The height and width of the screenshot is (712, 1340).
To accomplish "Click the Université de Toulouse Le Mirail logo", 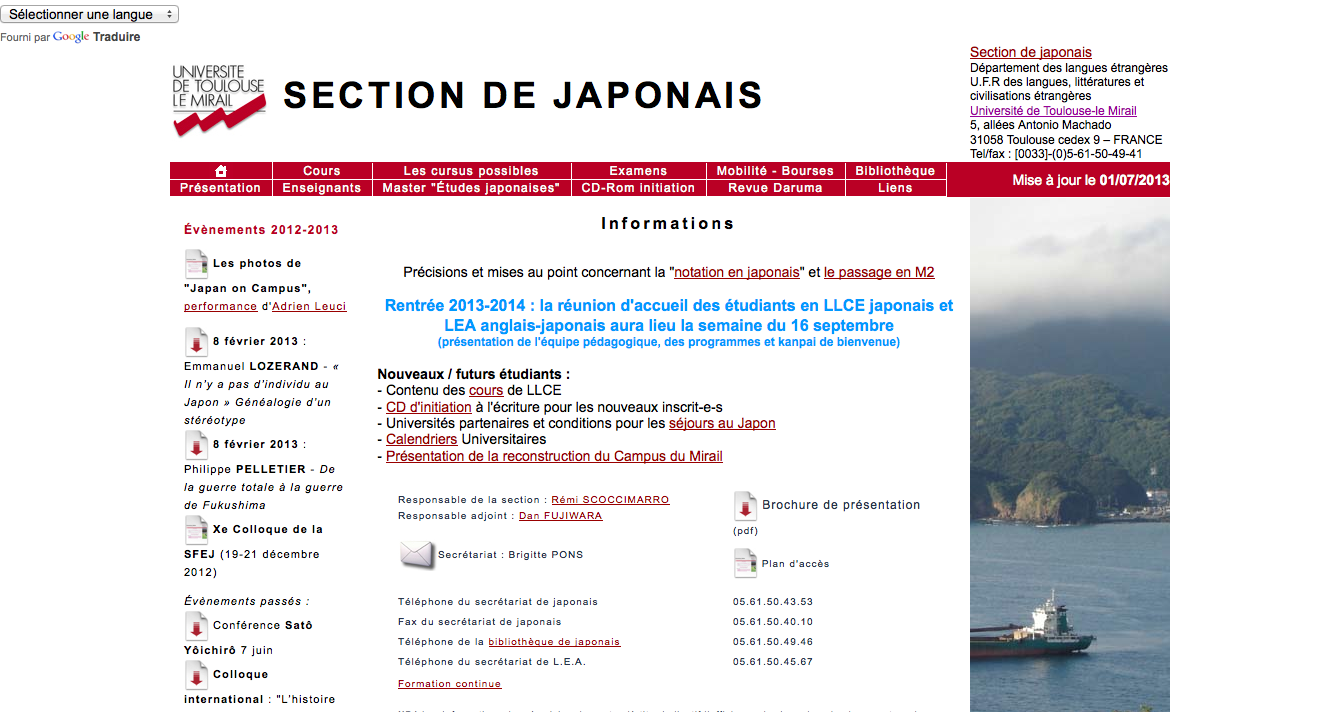I will click(x=219, y=99).
